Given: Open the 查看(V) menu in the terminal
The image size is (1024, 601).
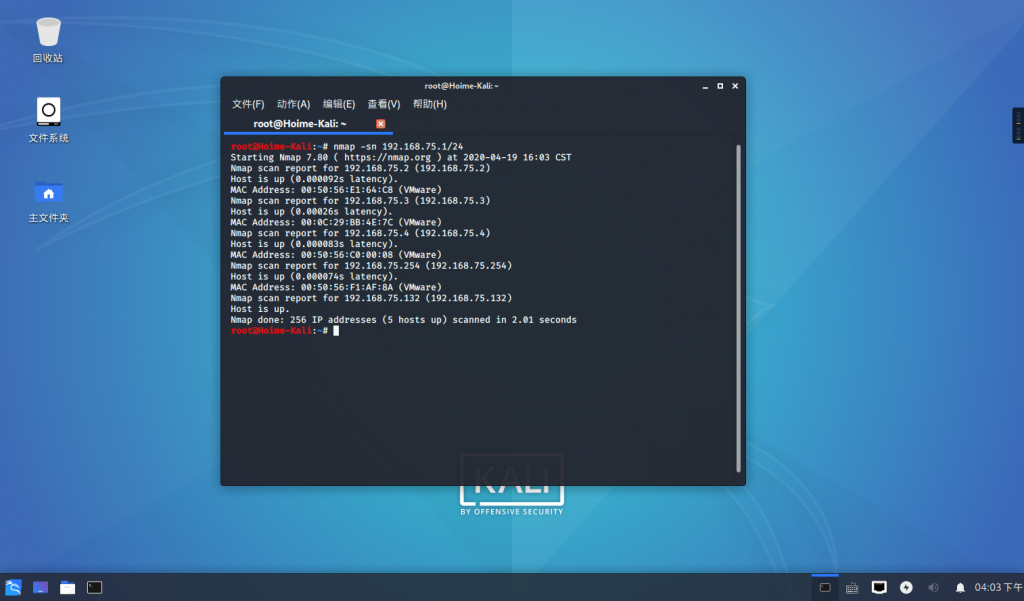Looking at the screenshot, I should (x=383, y=104).
